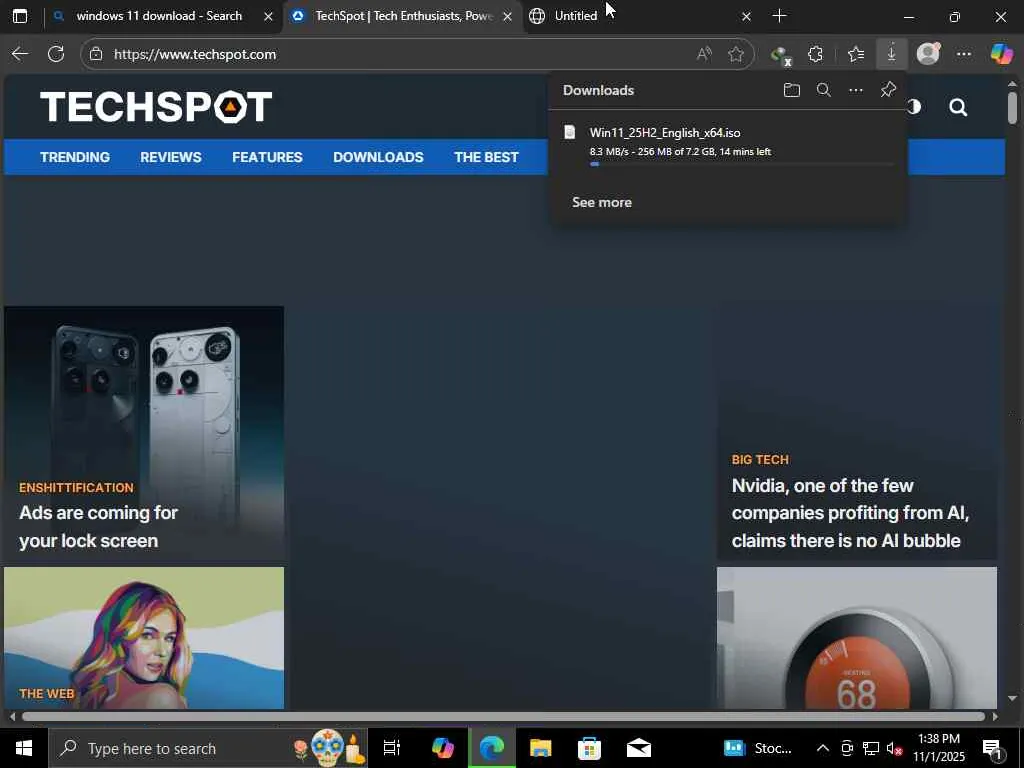
Task: Click the download status text 8.3 MB/s
Action: click(x=680, y=152)
